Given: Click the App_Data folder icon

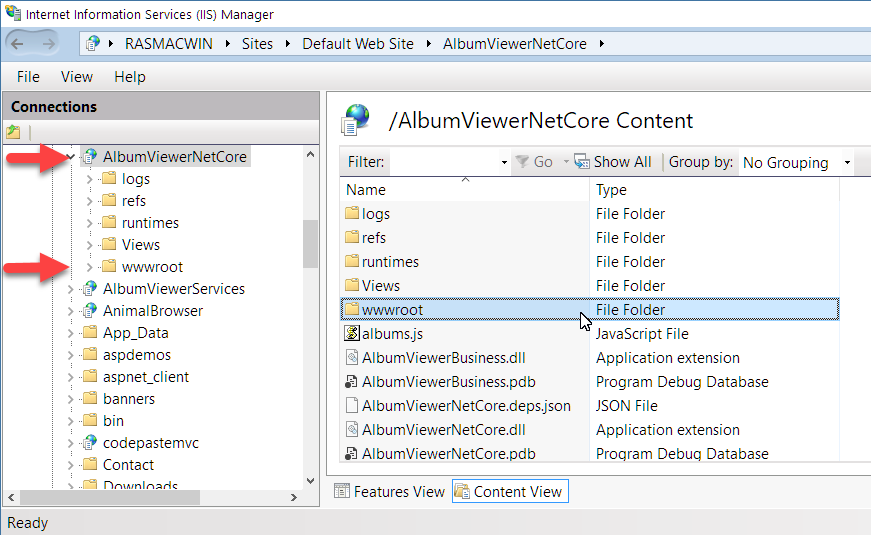Looking at the screenshot, I should (90, 332).
